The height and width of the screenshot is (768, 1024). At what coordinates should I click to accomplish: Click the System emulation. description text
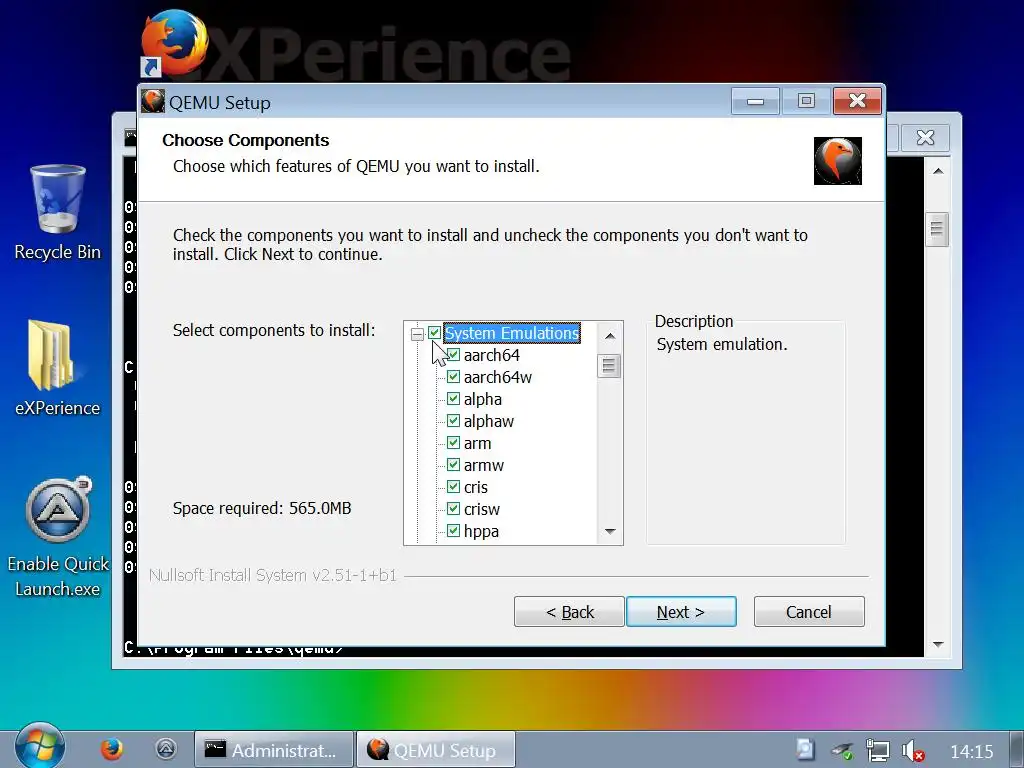coord(722,344)
